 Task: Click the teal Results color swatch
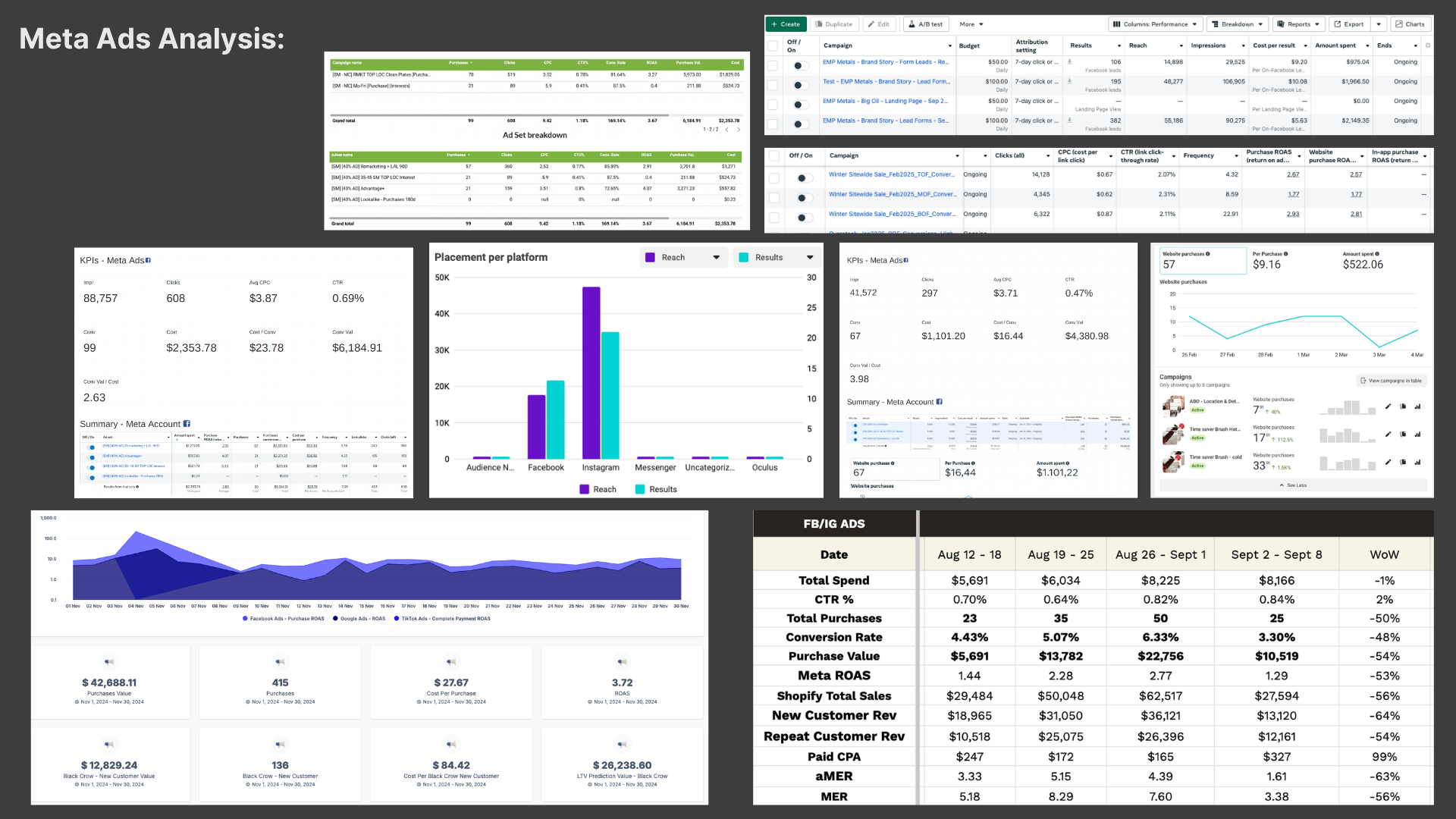744,258
